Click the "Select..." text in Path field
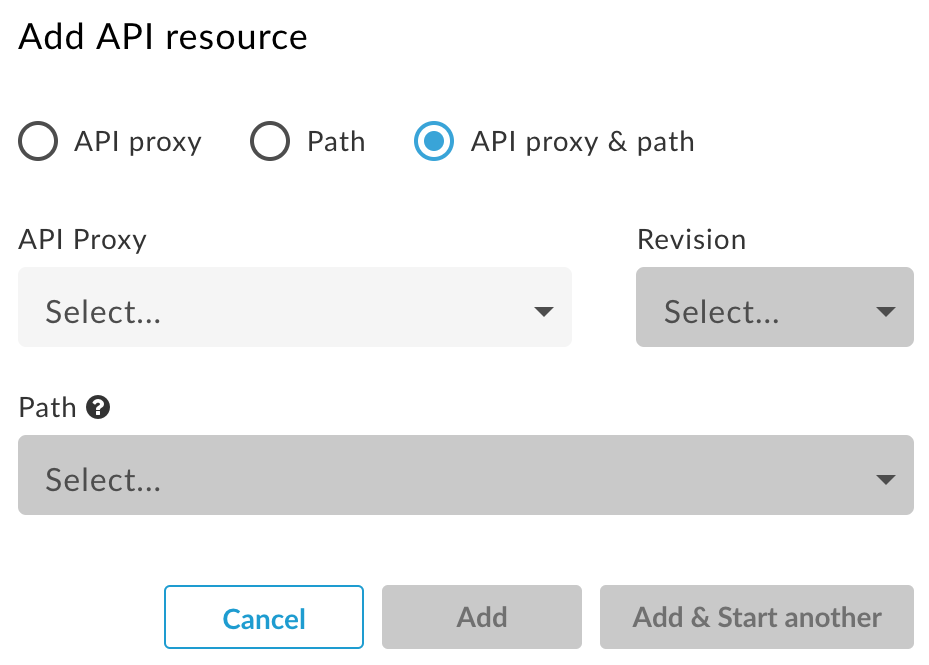 [102, 480]
